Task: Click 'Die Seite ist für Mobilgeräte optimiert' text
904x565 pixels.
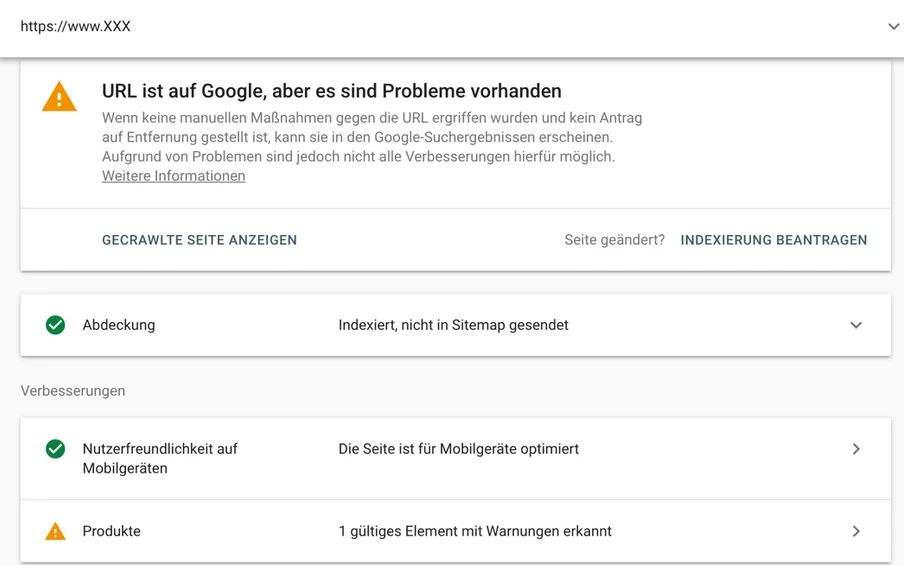Action: 458,449
